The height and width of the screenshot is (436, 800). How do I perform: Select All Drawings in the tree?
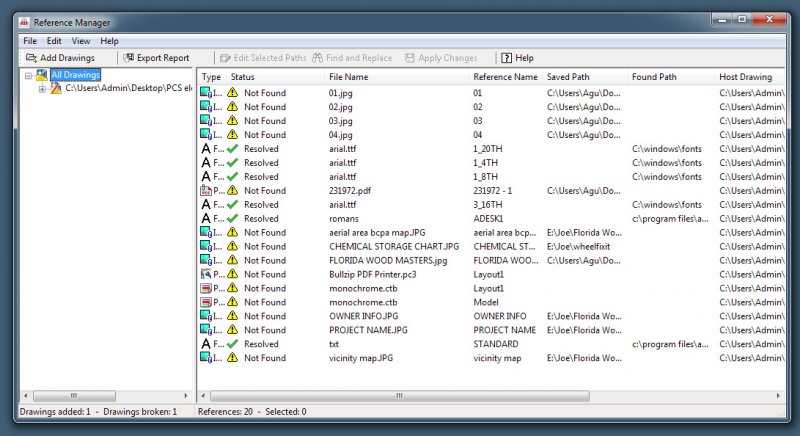[75, 75]
